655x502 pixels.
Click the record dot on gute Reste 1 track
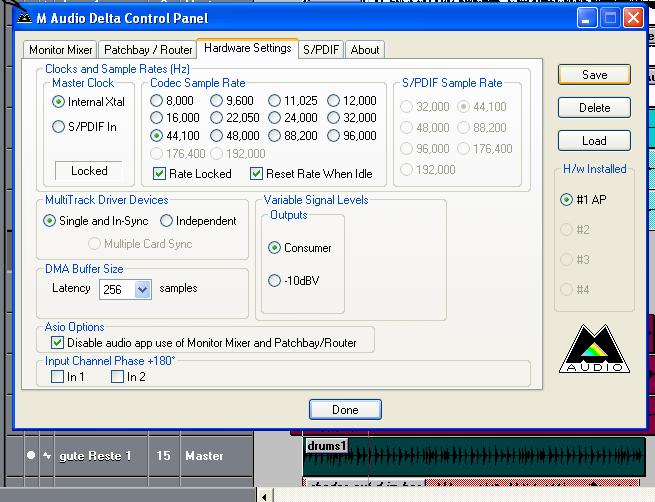(x=31, y=455)
